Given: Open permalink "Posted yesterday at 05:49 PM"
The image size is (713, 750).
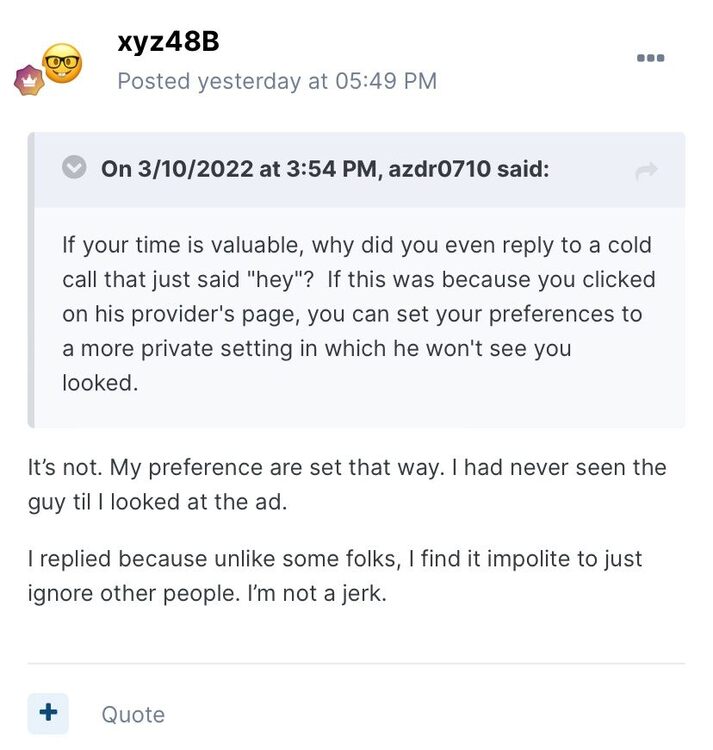Looking at the screenshot, I should (x=277, y=81).
